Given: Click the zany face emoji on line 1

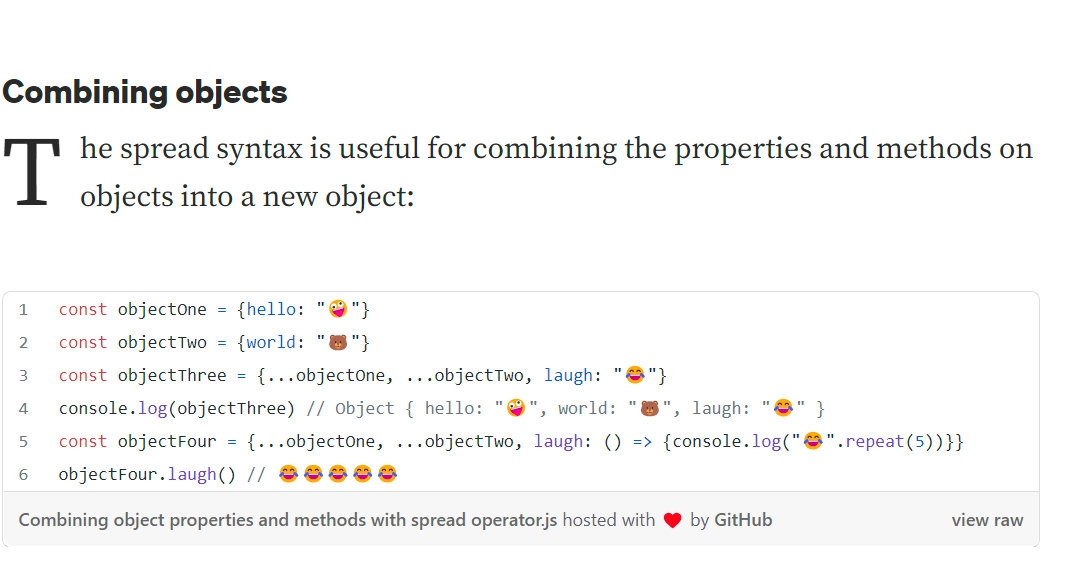Looking at the screenshot, I should point(338,309).
